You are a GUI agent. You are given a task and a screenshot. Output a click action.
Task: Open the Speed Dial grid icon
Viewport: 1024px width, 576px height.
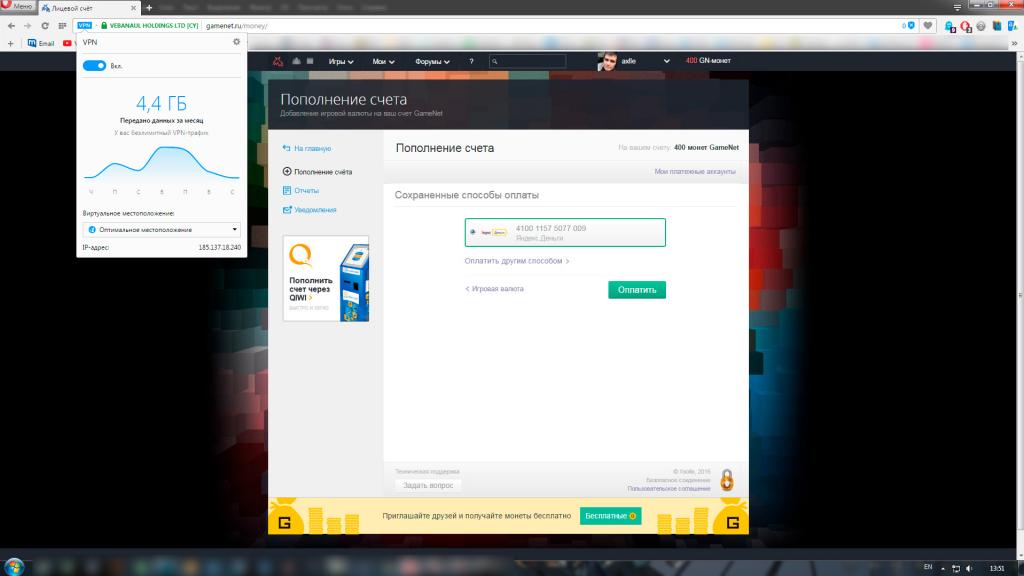62,25
